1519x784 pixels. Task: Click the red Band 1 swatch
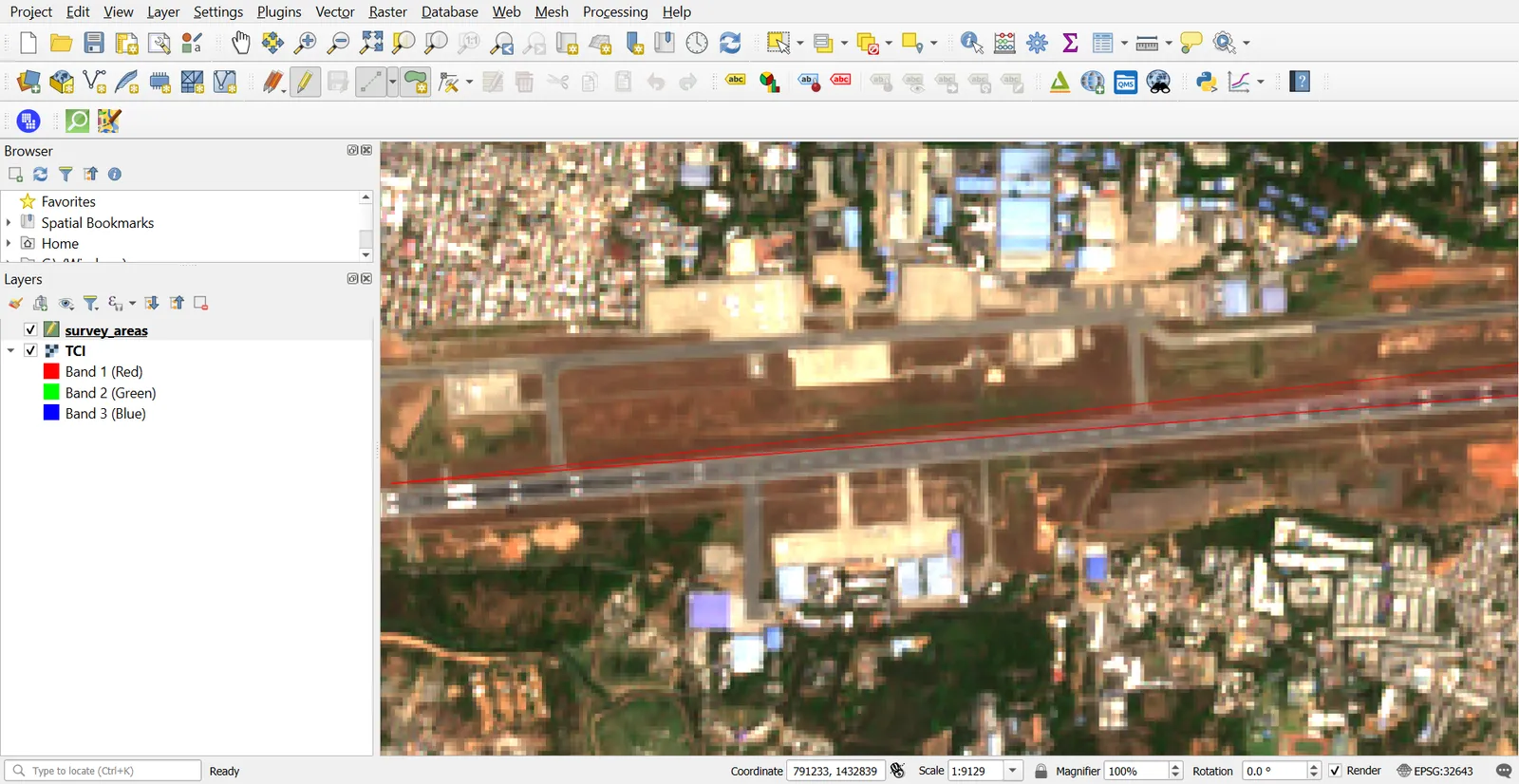pyautogui.click(x=51, y=371)
